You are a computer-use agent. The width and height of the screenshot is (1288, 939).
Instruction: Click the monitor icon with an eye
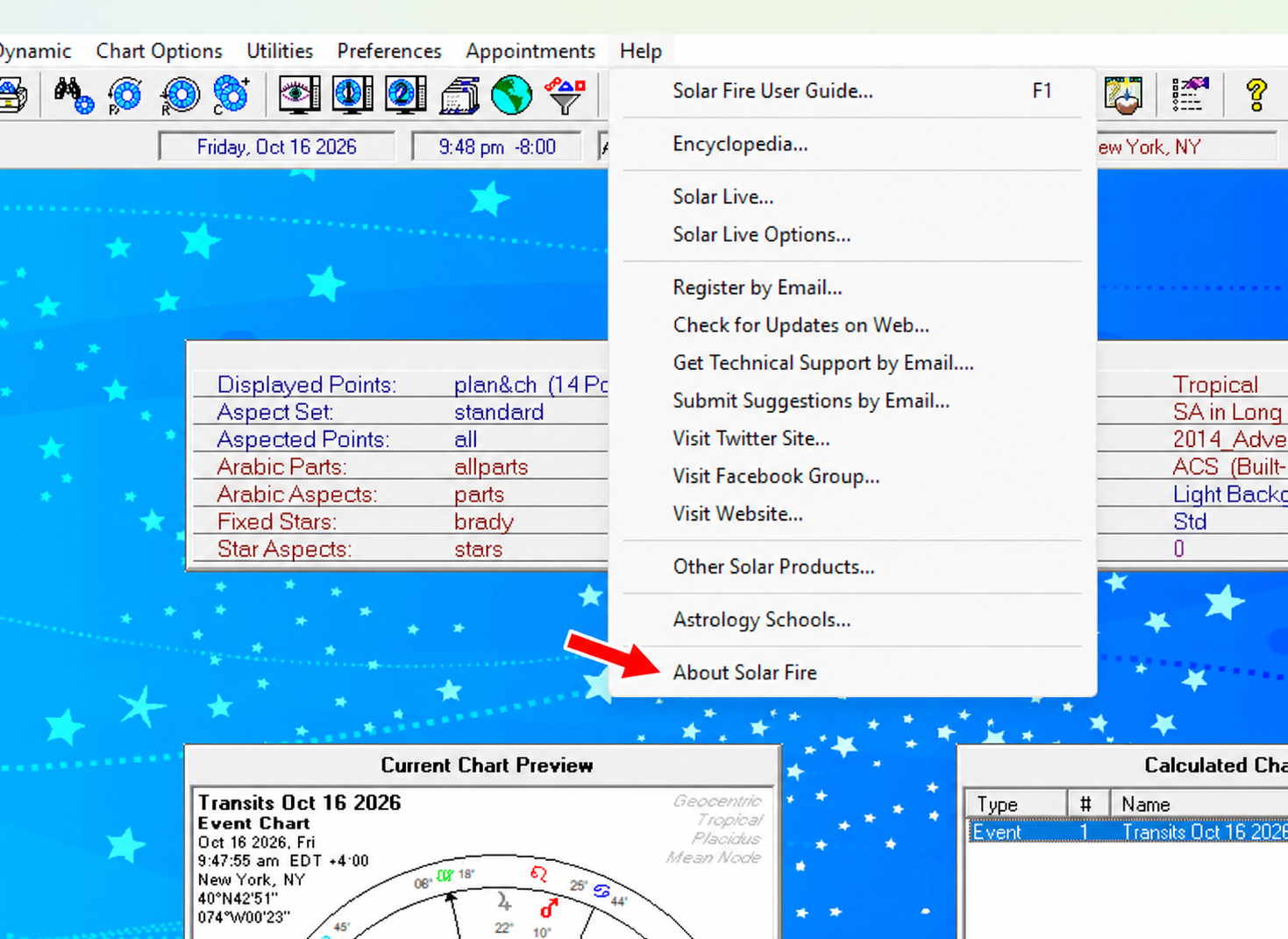[x=299, y=95]
